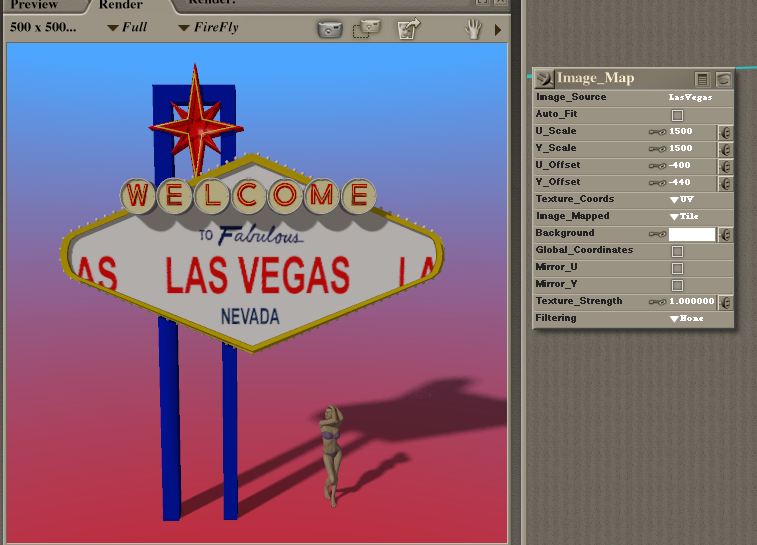Click the key icon for V_Scale
The width and height of the screenshot is (757, 545).
(x=657, y=149)
